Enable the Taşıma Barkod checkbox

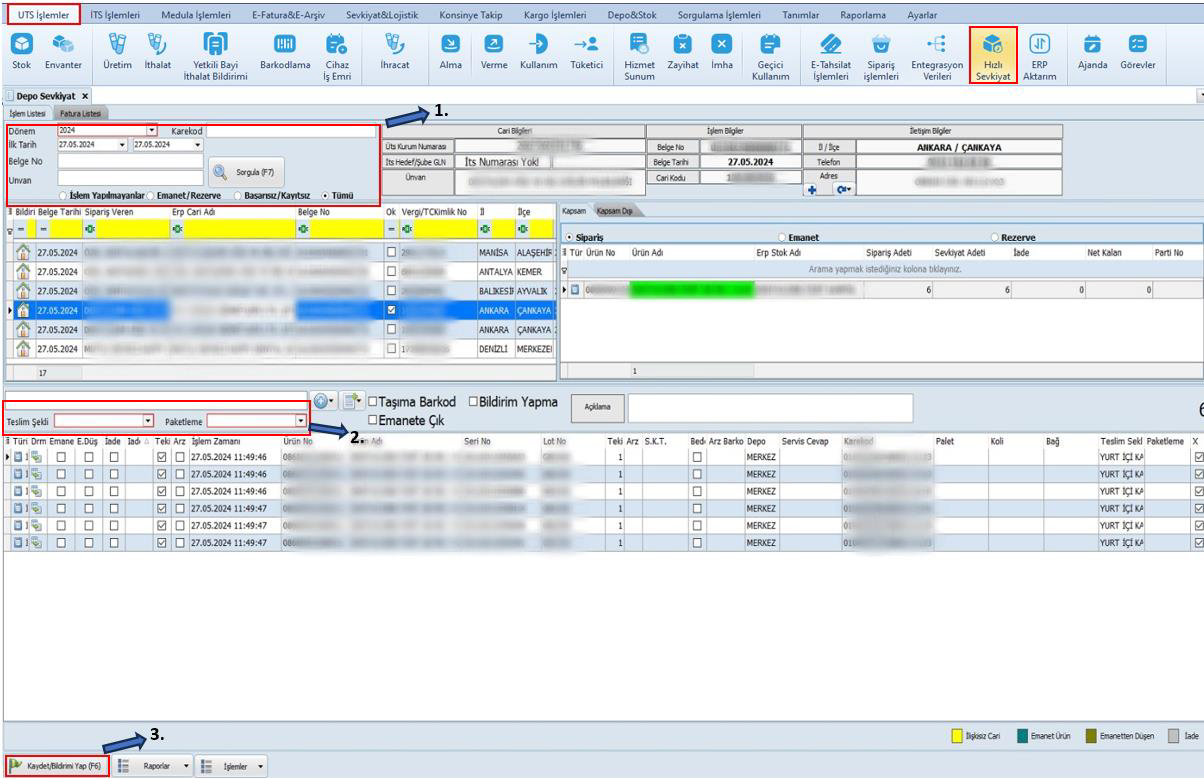click(372, 402)
